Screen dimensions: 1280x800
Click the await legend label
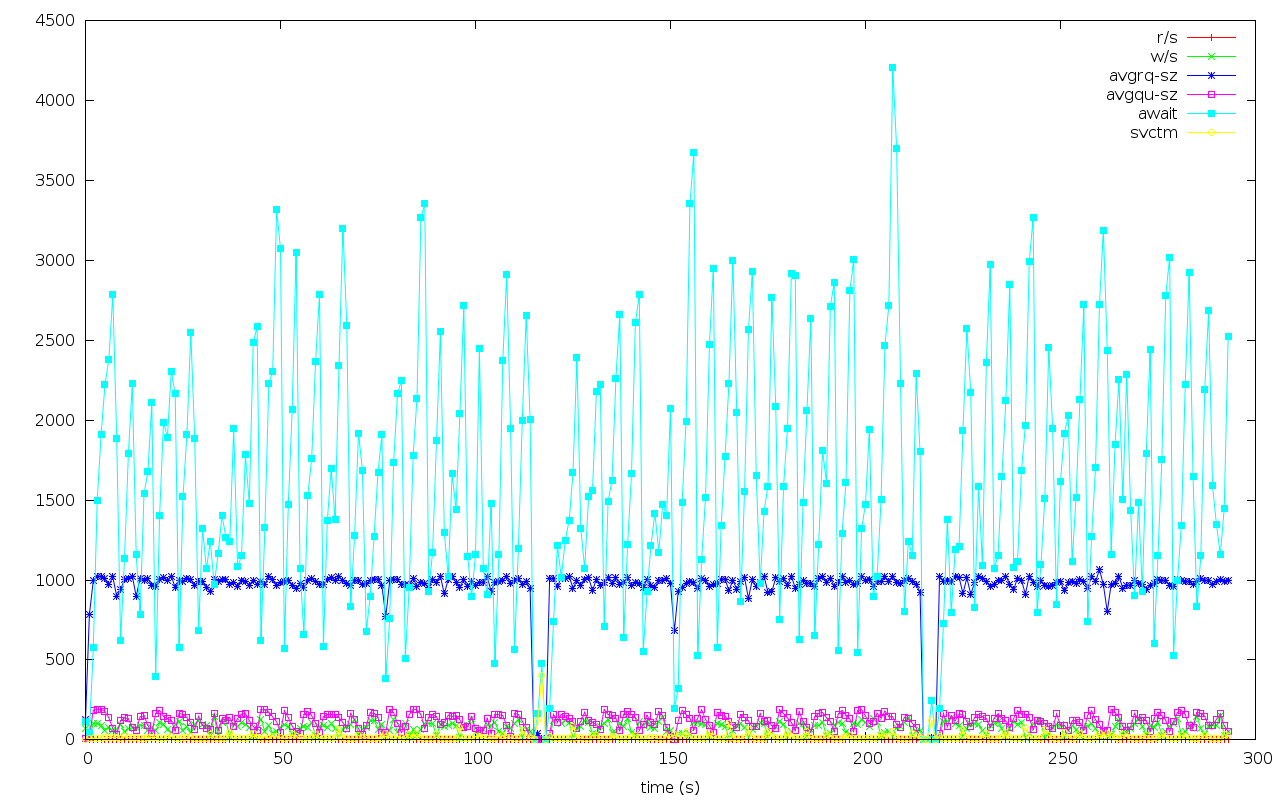point(1158,113)
